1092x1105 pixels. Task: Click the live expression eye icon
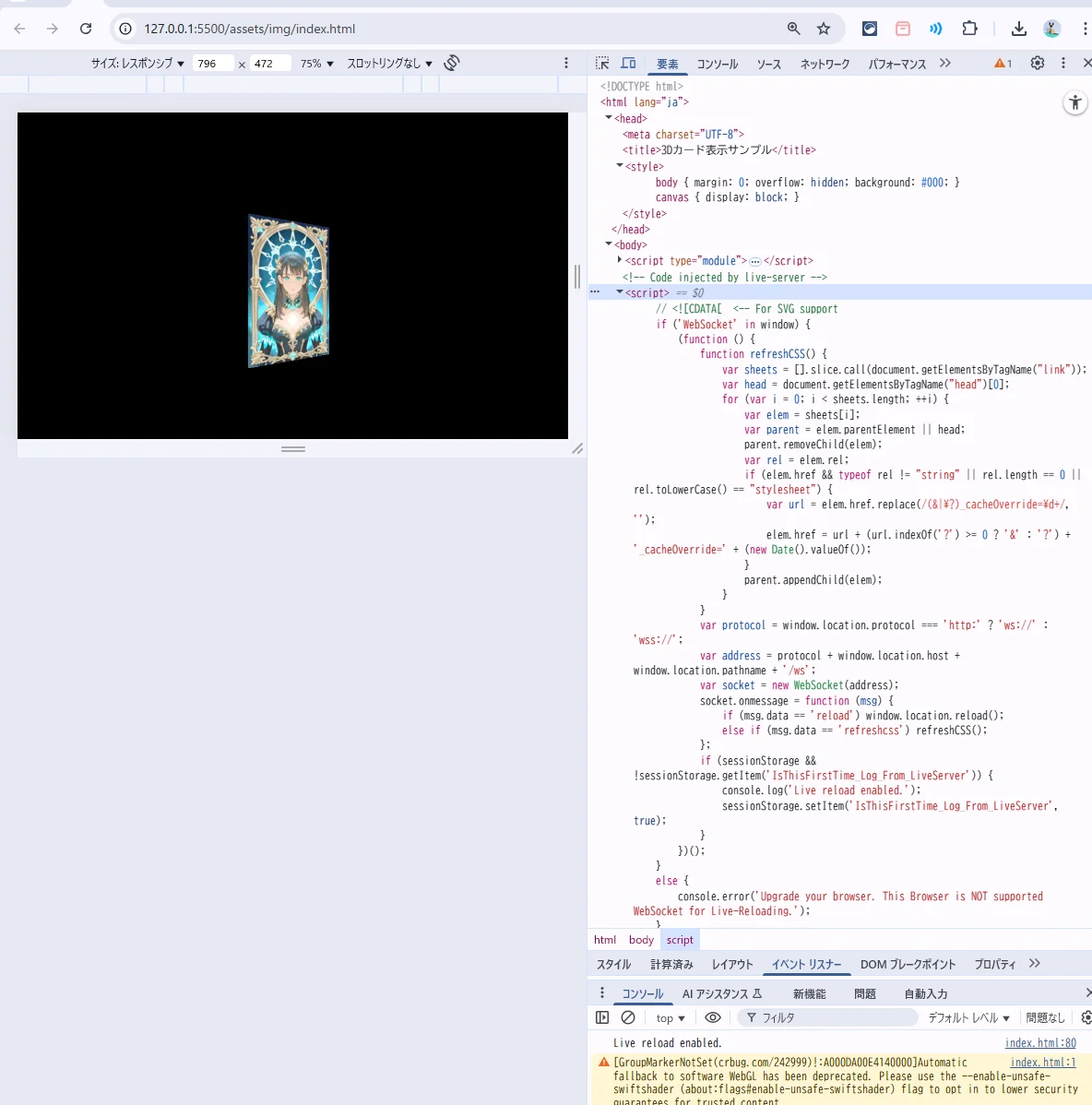[713, 1017]
